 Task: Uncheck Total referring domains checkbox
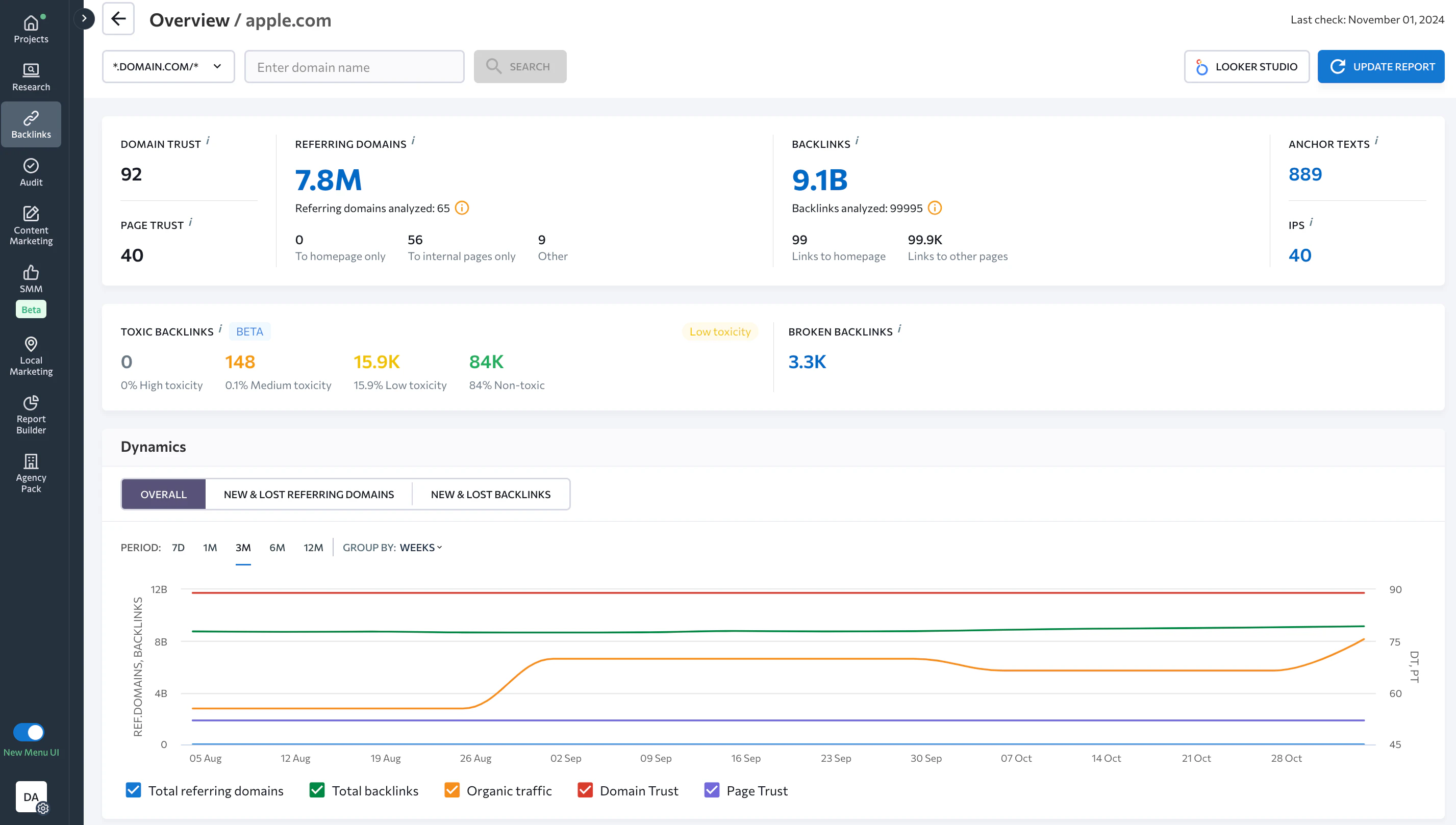point(133,790)
